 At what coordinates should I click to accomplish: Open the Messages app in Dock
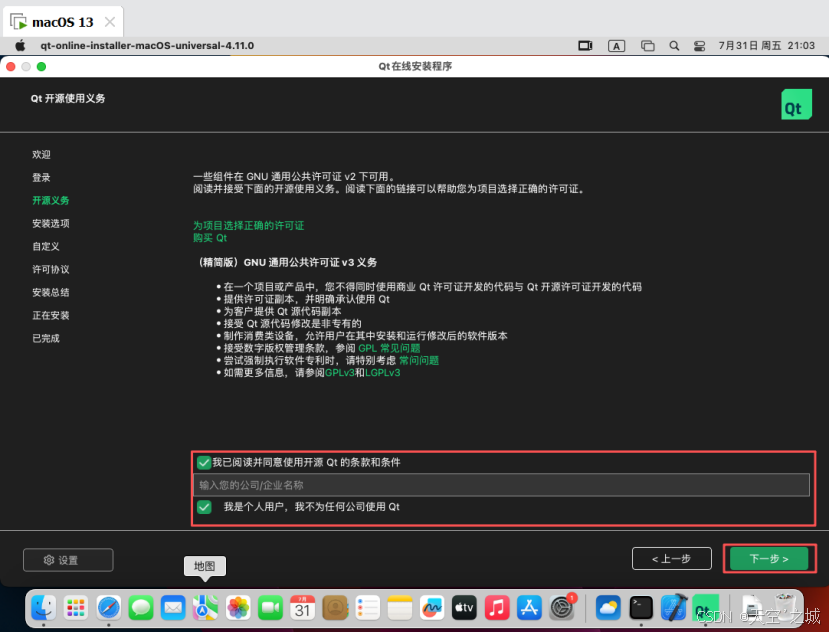[141, 608]
